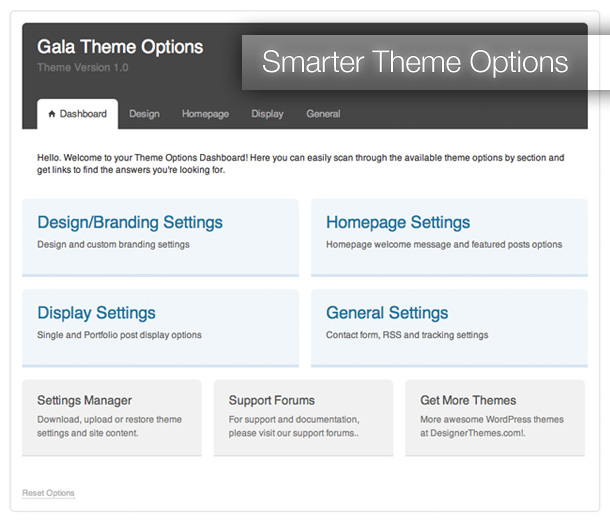This screenshot has width=610, height=522.
Task: Click 'Design and custom branding settings' text
Action: click(x=113, y=244)
